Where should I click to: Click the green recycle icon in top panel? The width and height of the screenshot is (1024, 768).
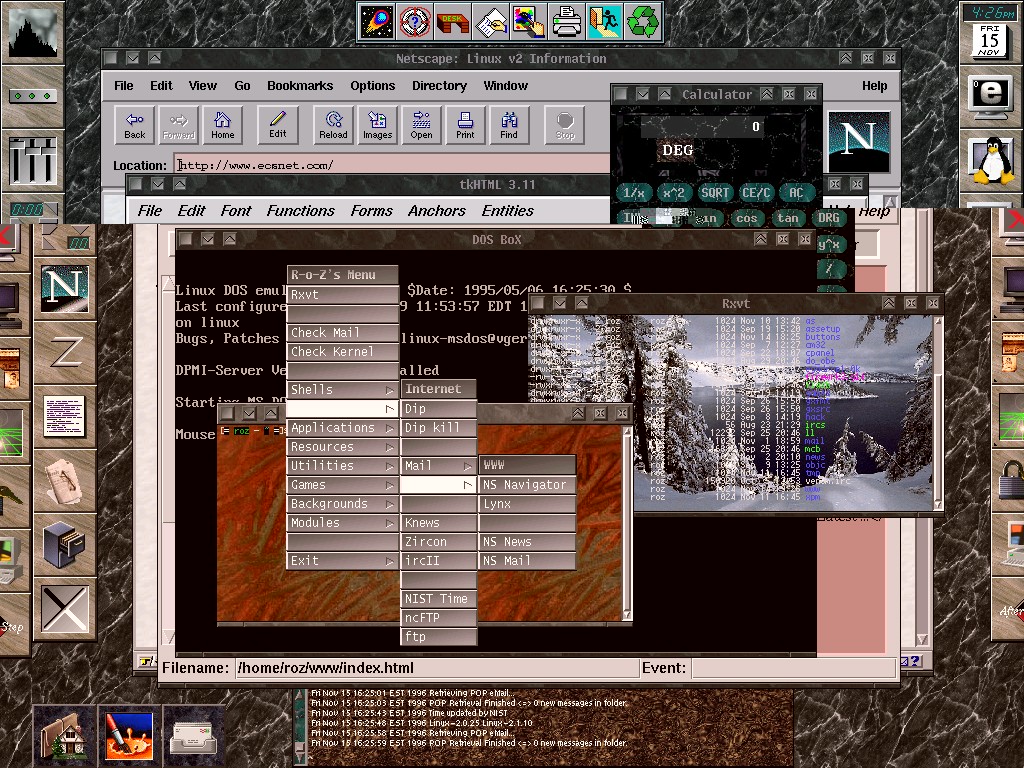point(643,20)
